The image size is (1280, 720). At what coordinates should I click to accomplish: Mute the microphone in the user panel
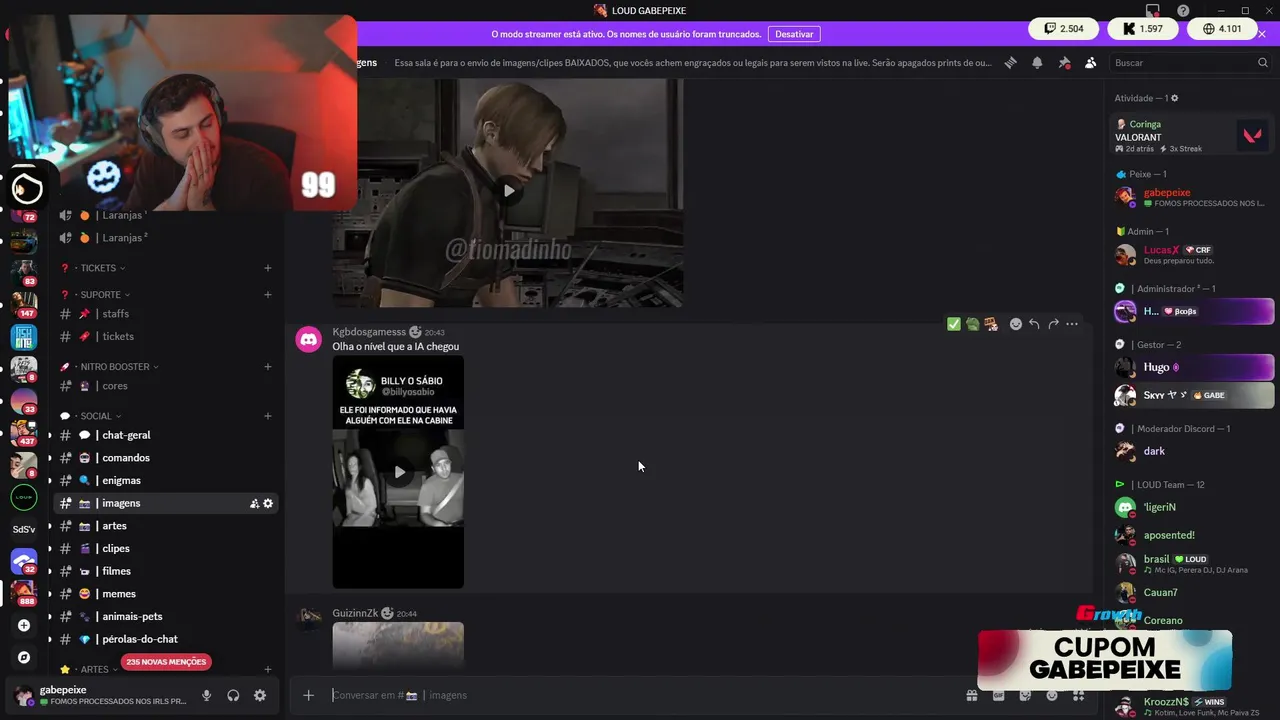(x=206, y=695)
